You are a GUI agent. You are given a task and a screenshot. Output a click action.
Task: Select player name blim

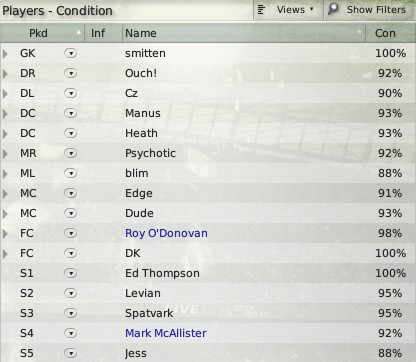pos(137,173)
